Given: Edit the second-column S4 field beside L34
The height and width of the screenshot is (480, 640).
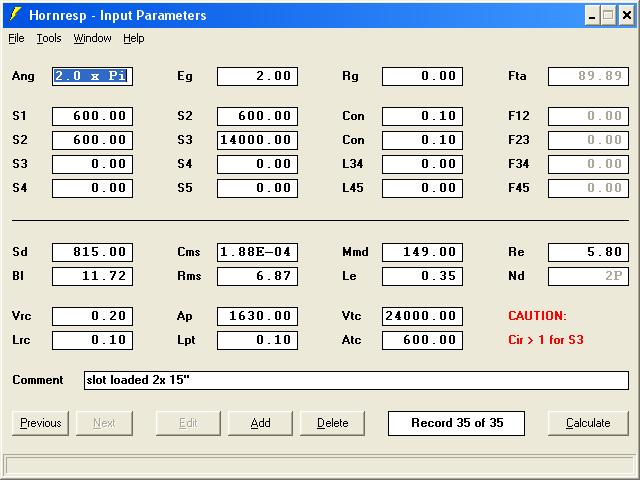Looking at the screenshot, I should 257,164.
